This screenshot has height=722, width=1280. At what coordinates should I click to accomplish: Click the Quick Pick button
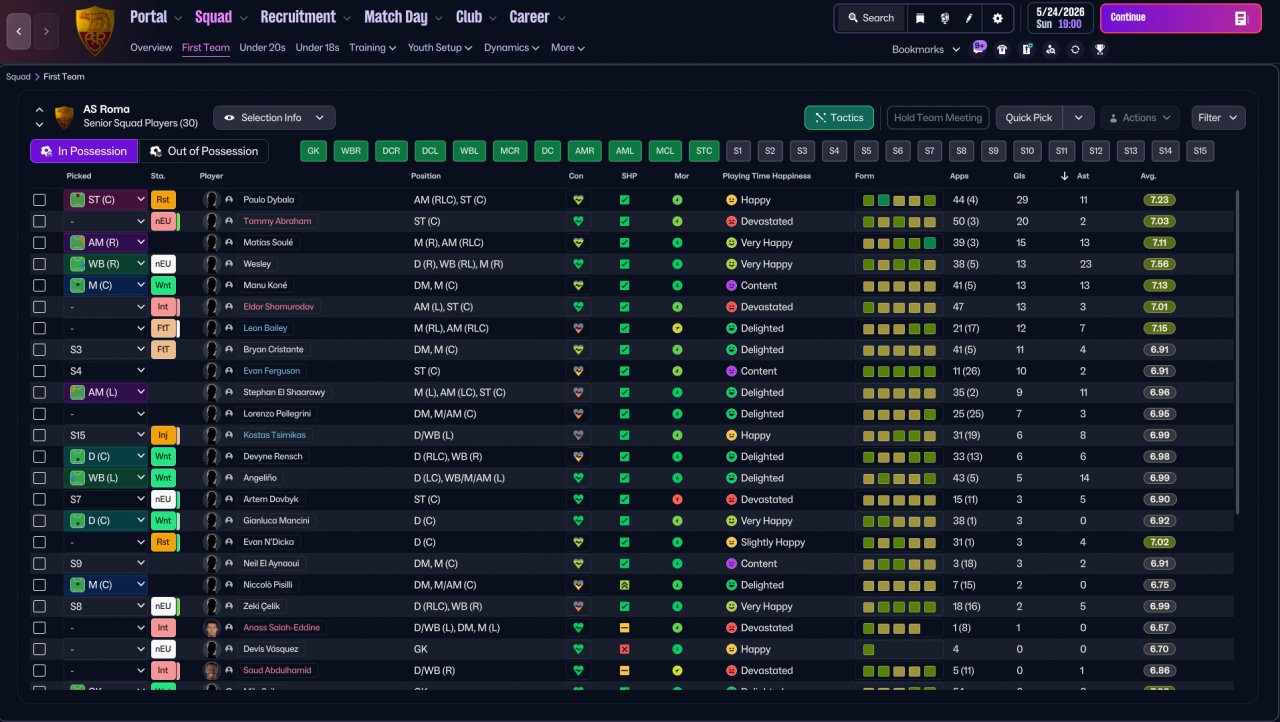[x=1029, y=118]
